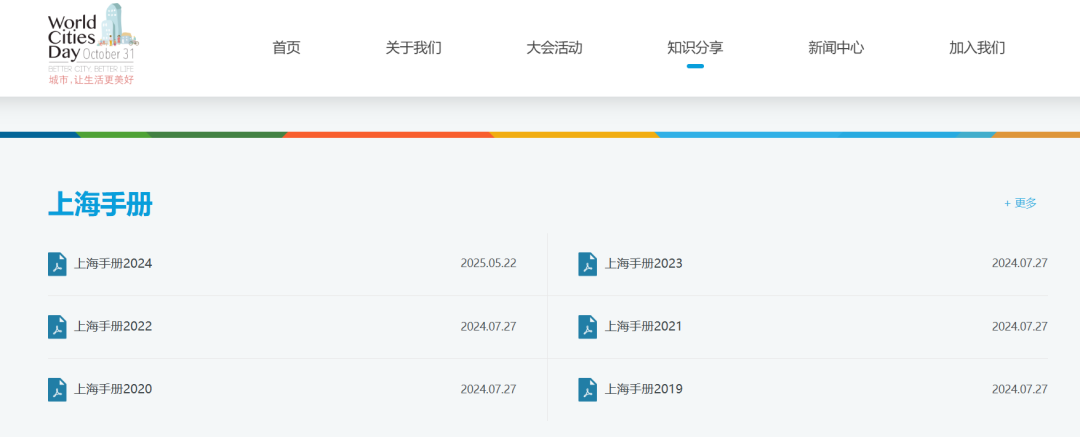Open the 上海手册2021 file link
The image size is (1080, 437).
(x=643, y=327)
